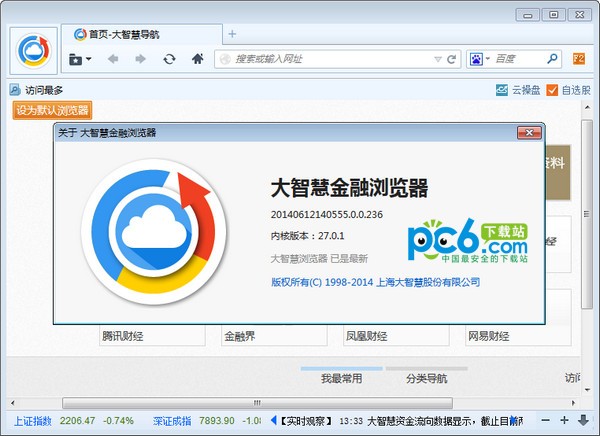This screenshot has height=436, width=600.
Task: Click the large cloud logo in dialog
Action: [154, 232]
